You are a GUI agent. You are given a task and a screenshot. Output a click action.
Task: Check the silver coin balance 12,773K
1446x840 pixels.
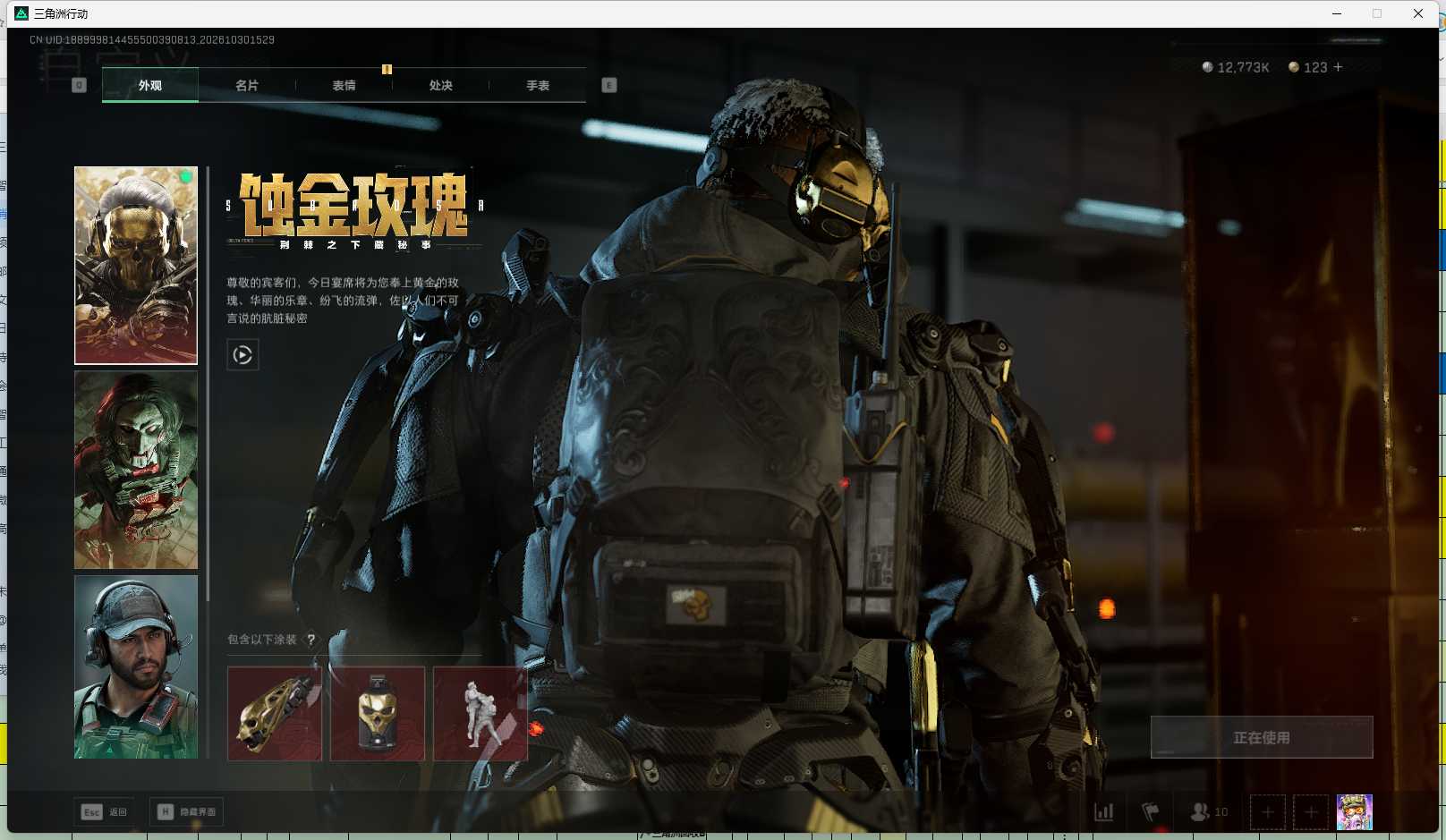(1236, 67)
